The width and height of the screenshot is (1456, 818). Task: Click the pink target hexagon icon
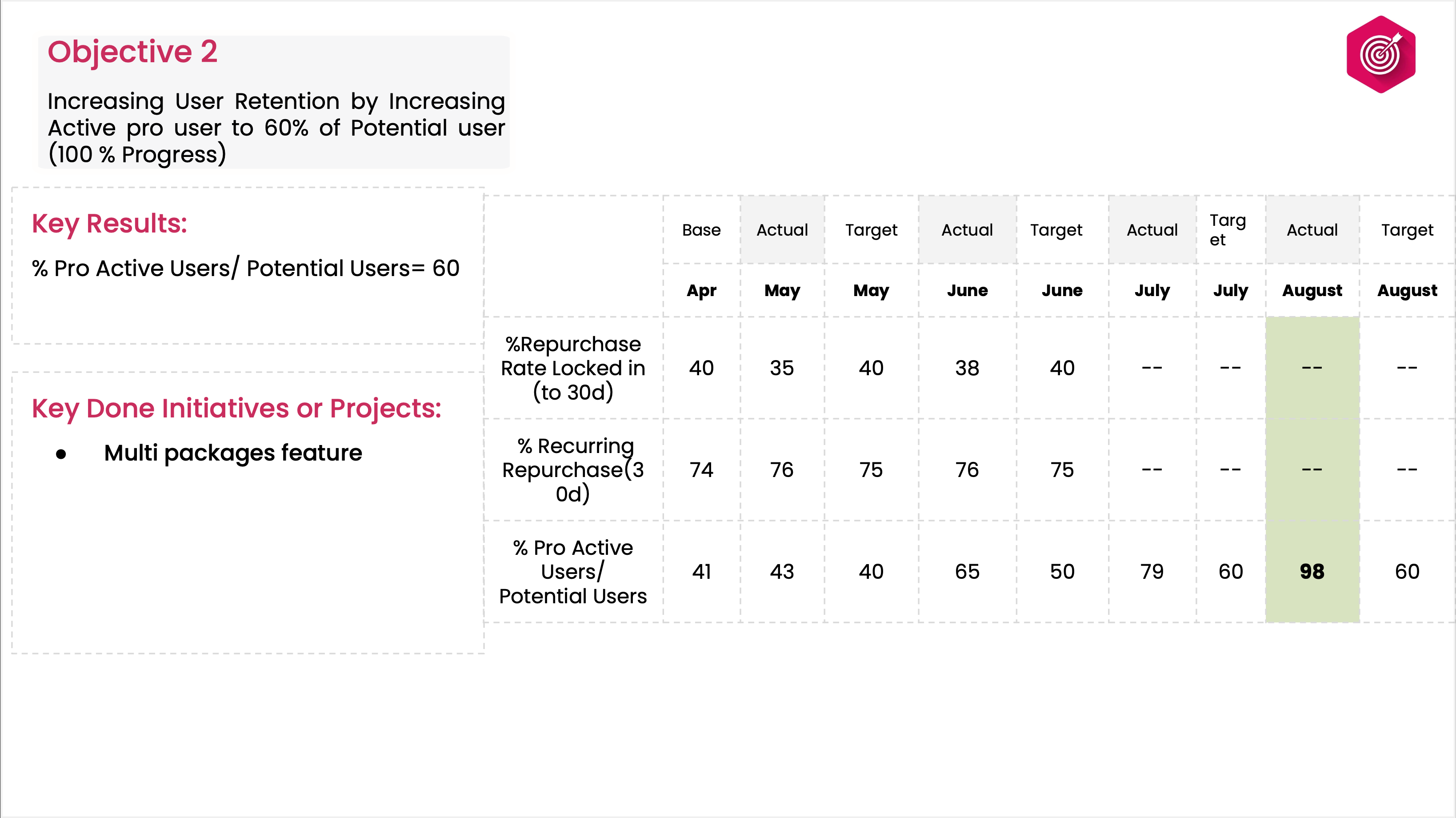click(x=1380, y=54)
